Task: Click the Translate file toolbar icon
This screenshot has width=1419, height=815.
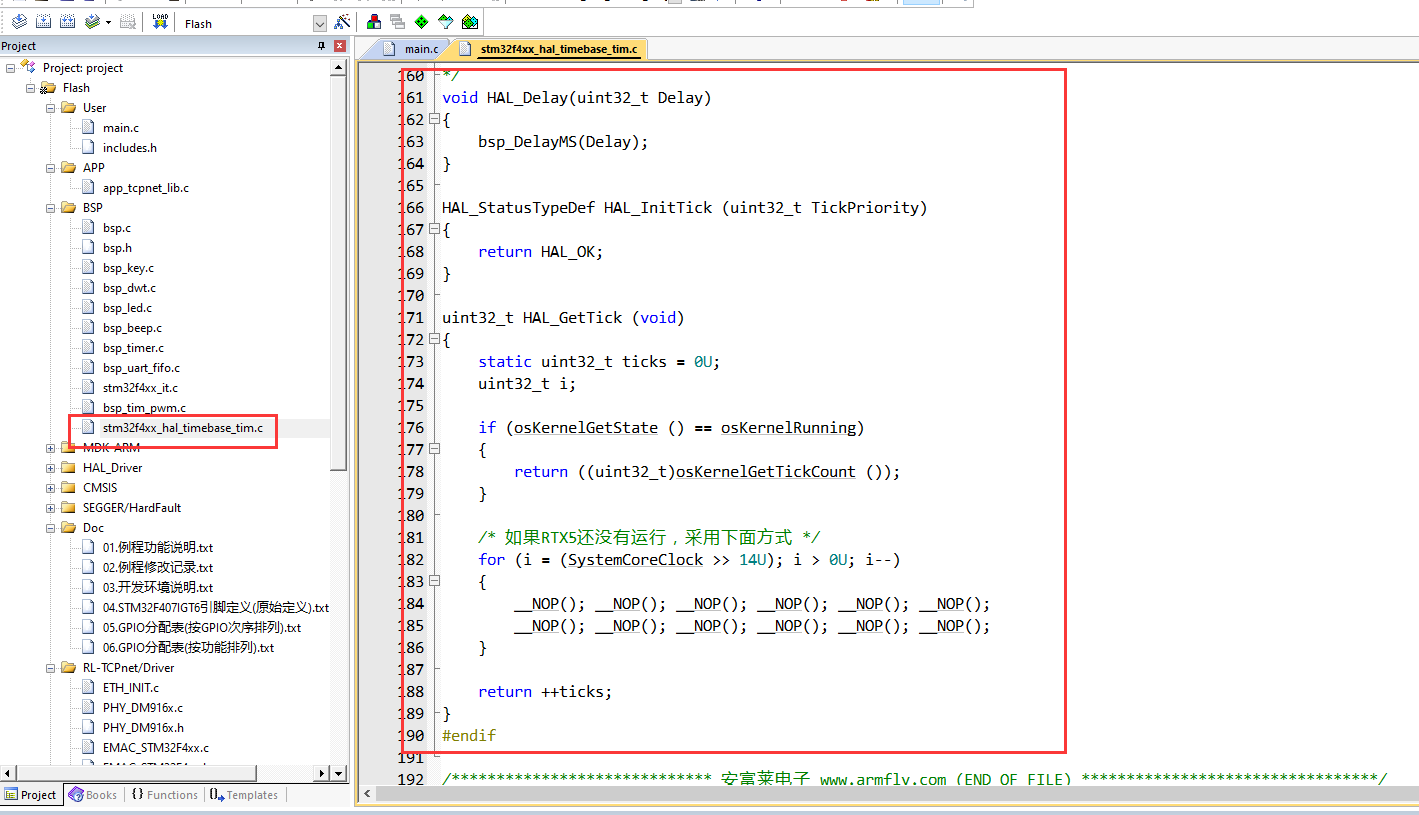Action: tap(19, 22)
